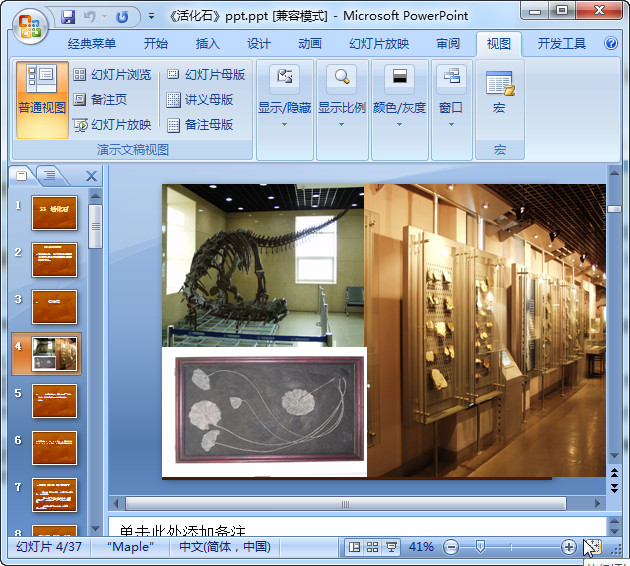The height and width of the screenshot is (566, 630).
Task: Switch to 幻灯片浏览 slide sorter view
Action: [x=112, y=75]
